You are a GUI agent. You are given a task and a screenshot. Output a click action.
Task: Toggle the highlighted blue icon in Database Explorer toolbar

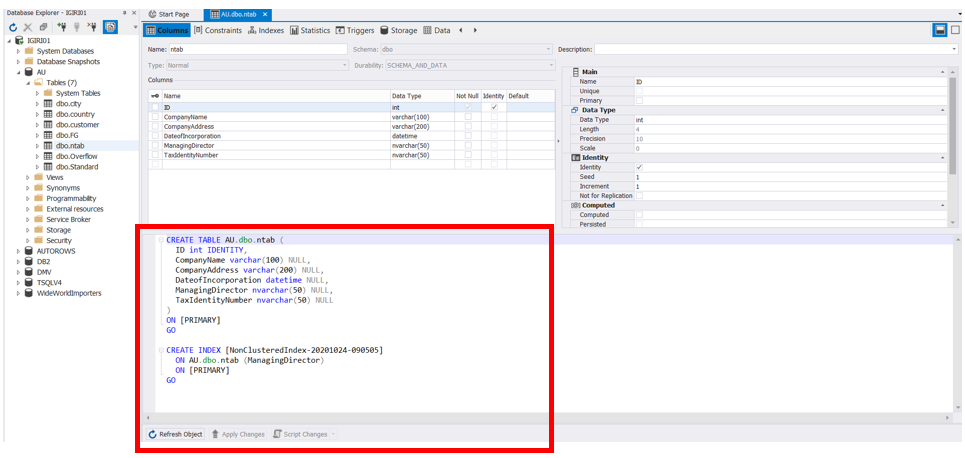point(110,27)
